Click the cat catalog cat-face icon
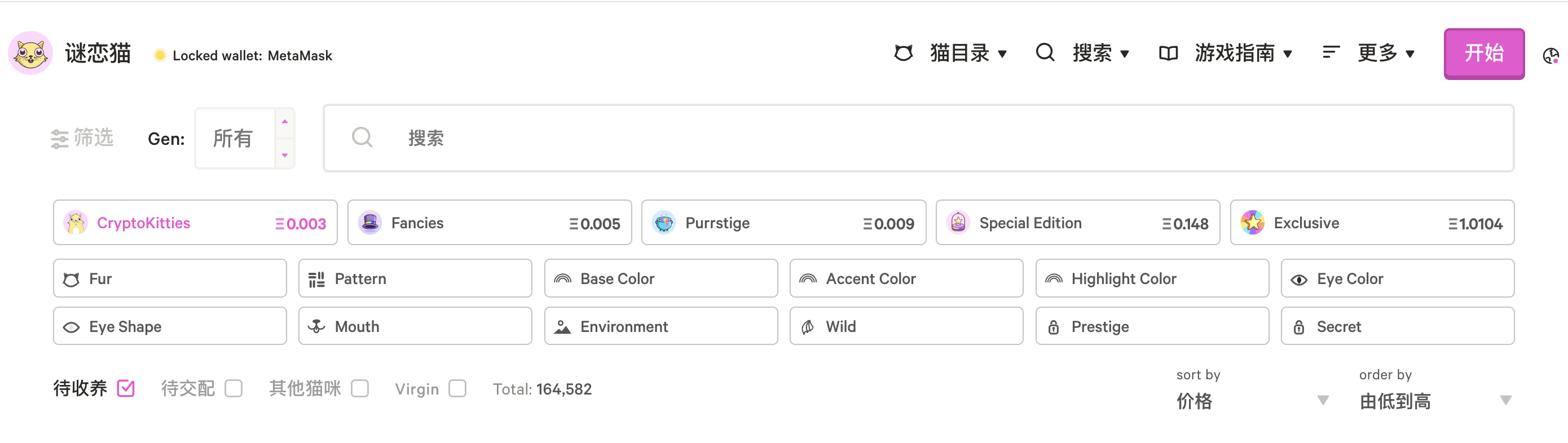The width and height of the screenshot is (1568, 443). (904, 54)
